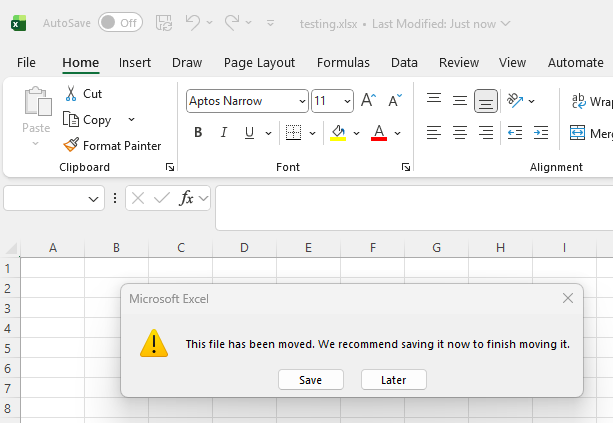Open the Borders options dropdown
This screenshot has width=613, height=423.
point(312,133)
